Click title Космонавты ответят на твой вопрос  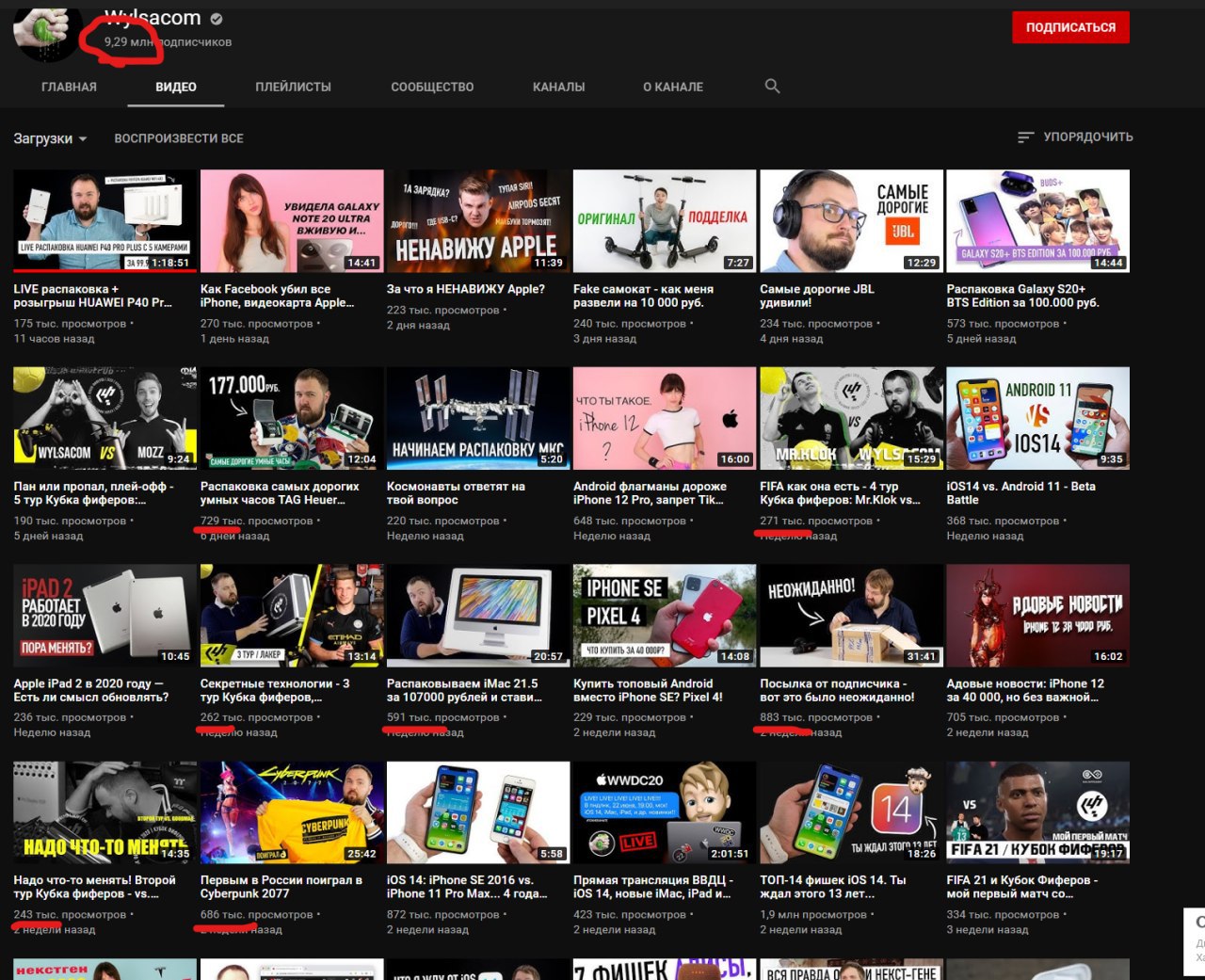[456, 492]
